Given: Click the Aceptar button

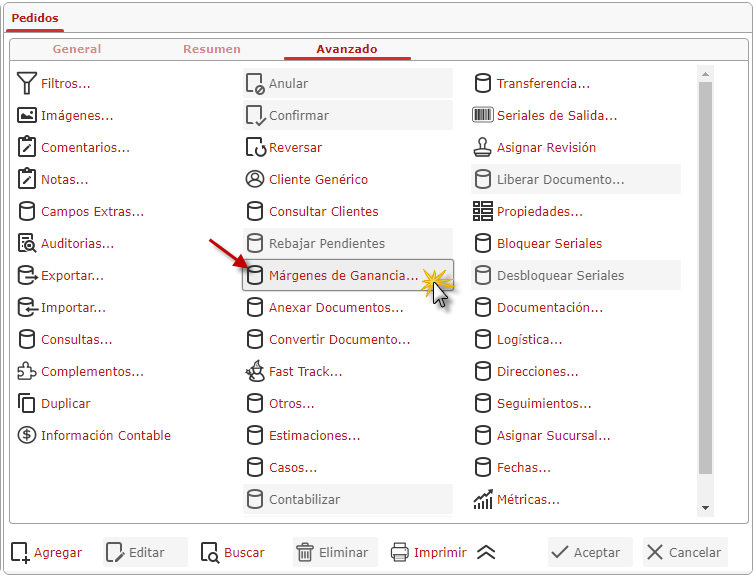Looking at the screenshot, I should pyautogui.click(x=590, y=552).
